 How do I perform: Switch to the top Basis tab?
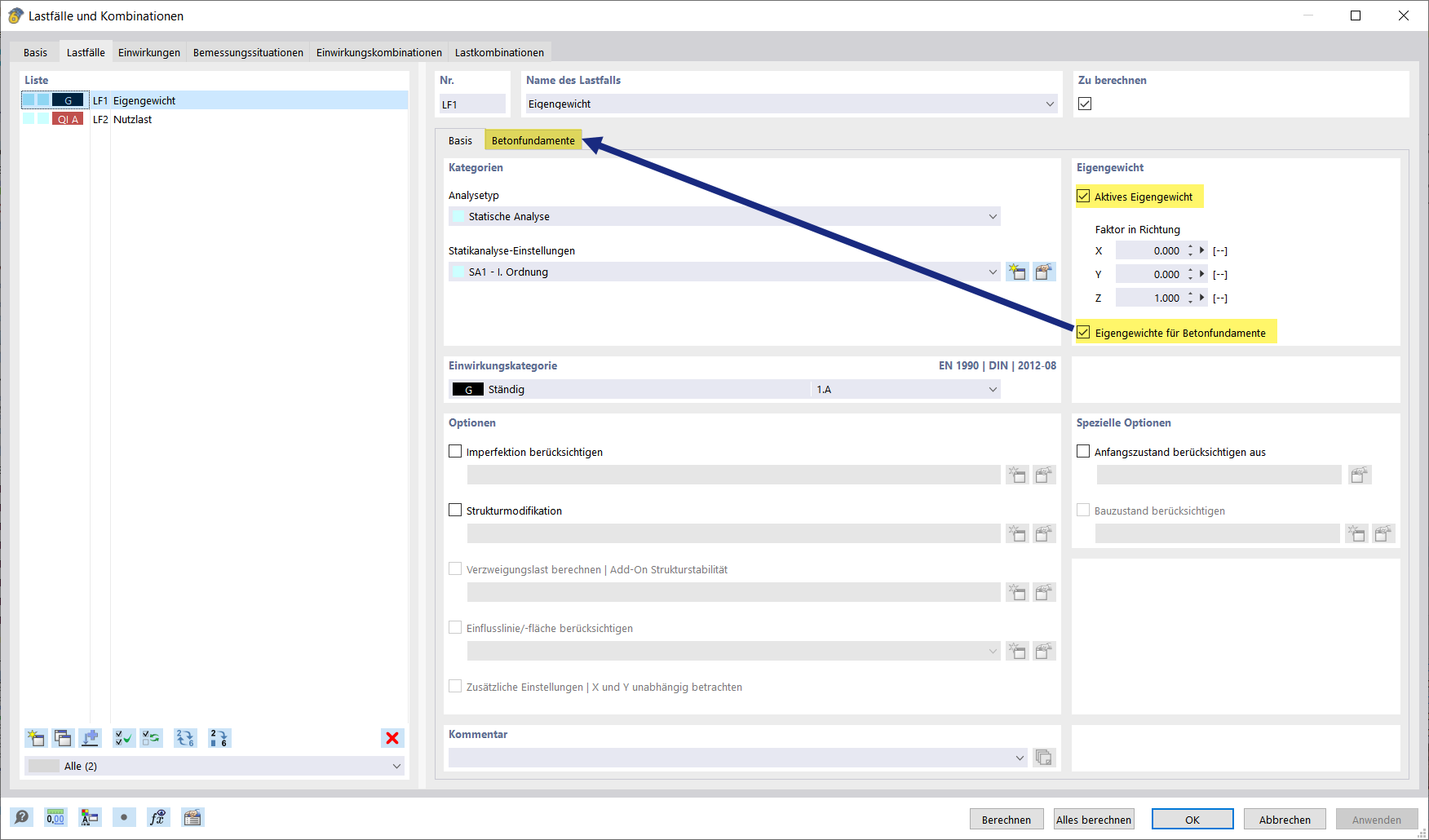[x=35, y=52]
